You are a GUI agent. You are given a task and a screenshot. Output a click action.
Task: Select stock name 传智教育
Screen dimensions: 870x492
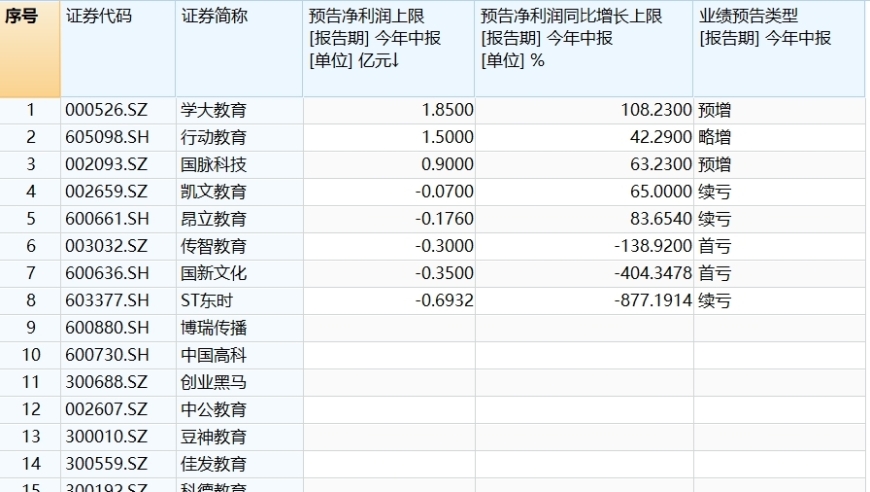pyautogui.click(x=214, y=246)
